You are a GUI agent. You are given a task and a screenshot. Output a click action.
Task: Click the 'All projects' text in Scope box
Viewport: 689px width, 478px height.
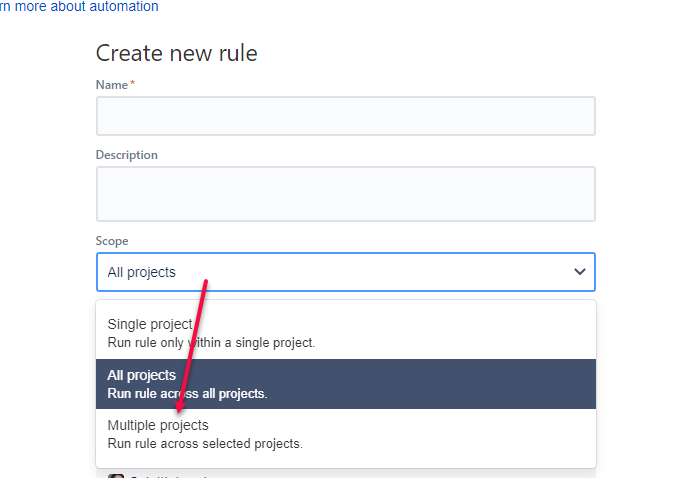[141, 272]
